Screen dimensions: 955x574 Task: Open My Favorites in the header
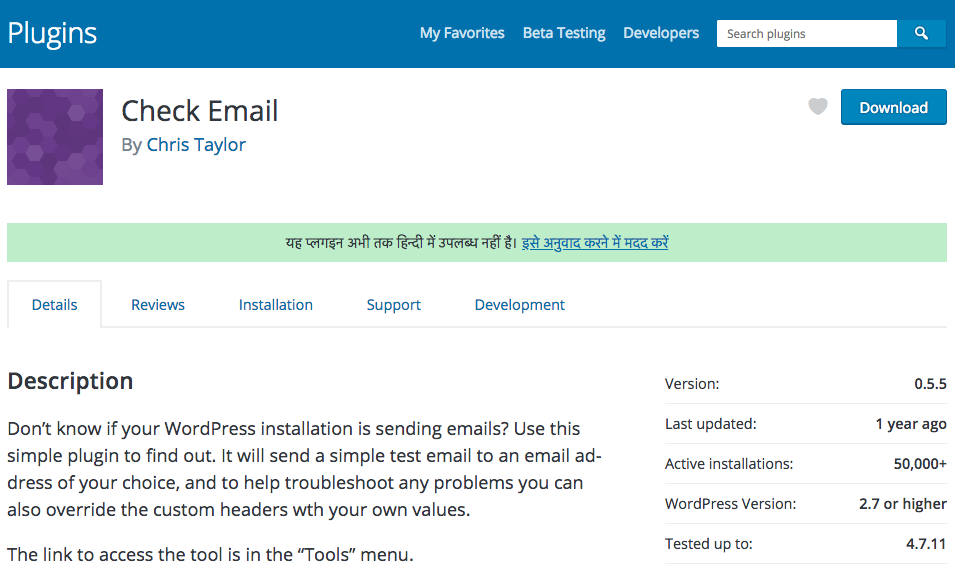462,33
